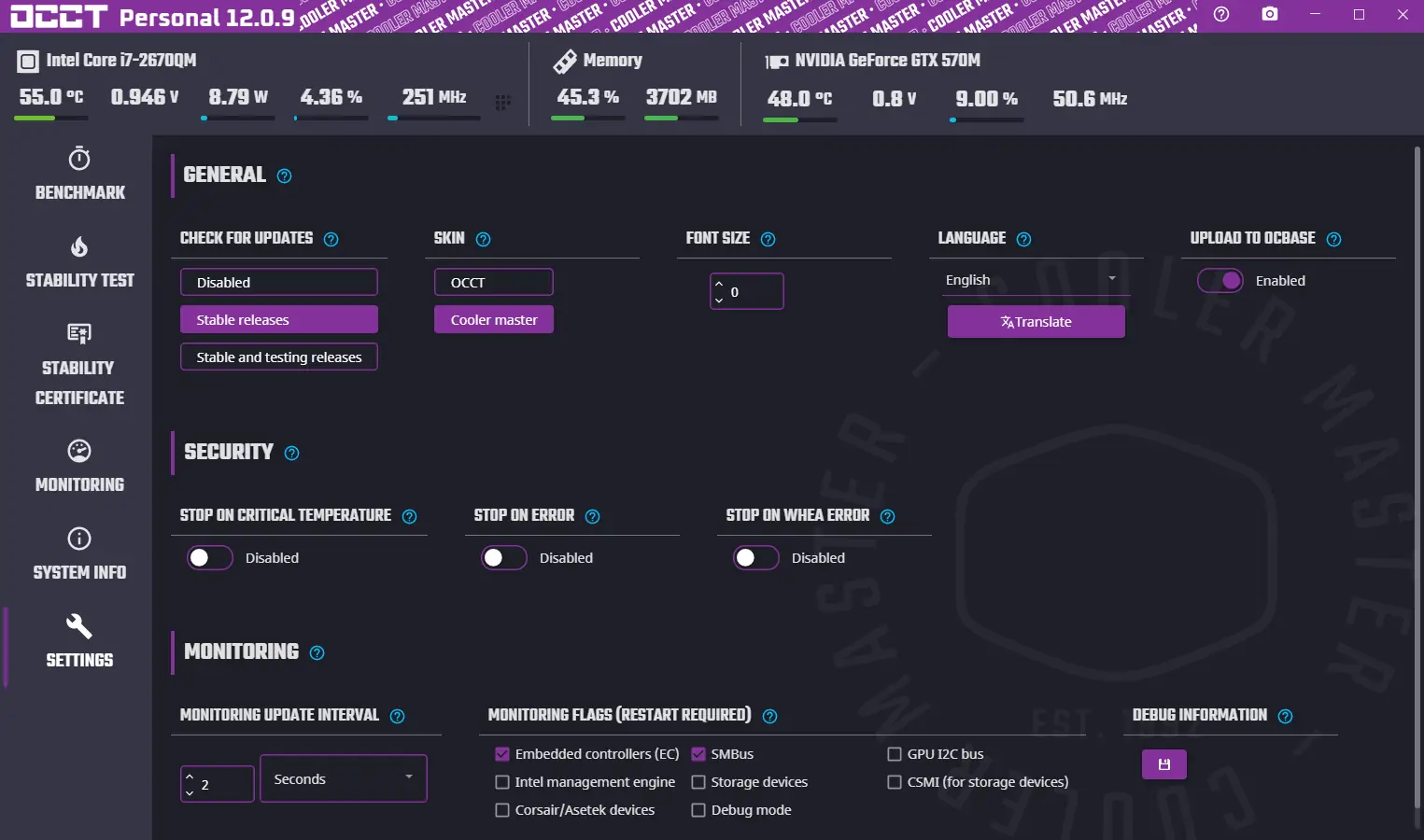The height and width of the screenshot is (840, 1424).
Task: Click the GPU temperature 48.0 °C reading
Action: click(799, 99)
